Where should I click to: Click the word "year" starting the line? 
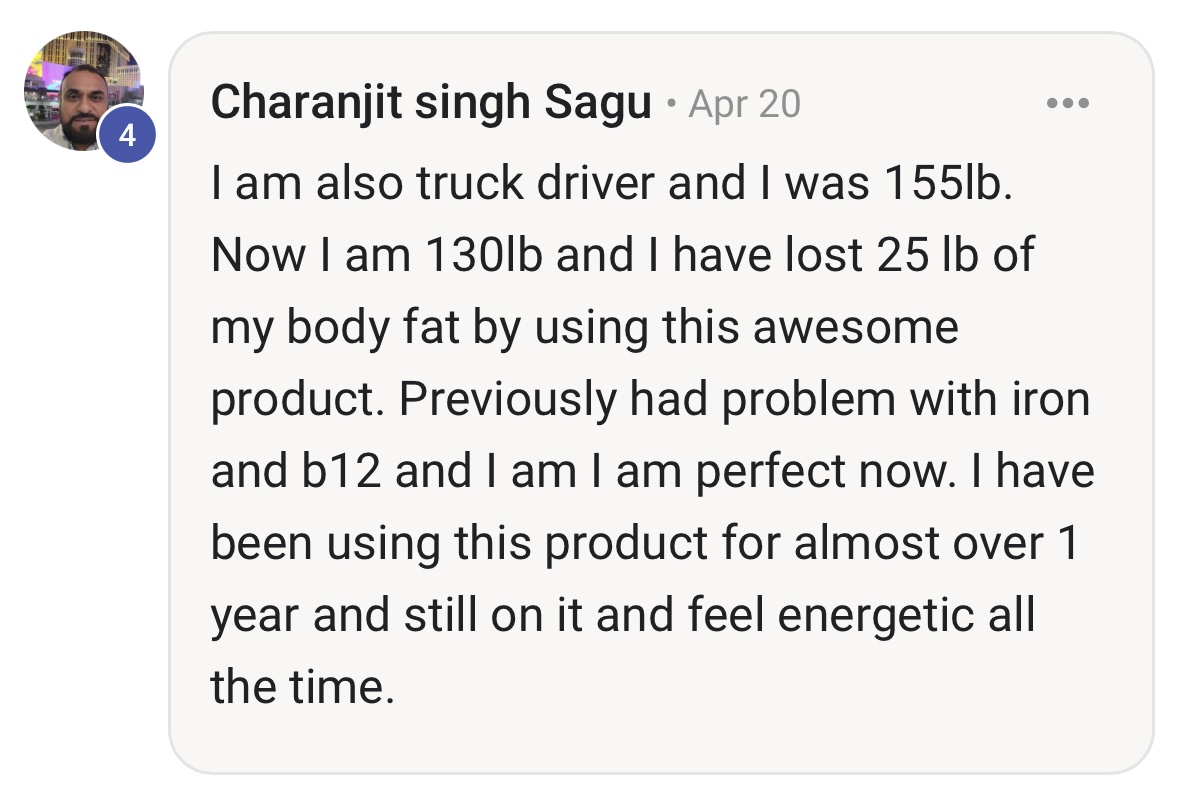254,617
